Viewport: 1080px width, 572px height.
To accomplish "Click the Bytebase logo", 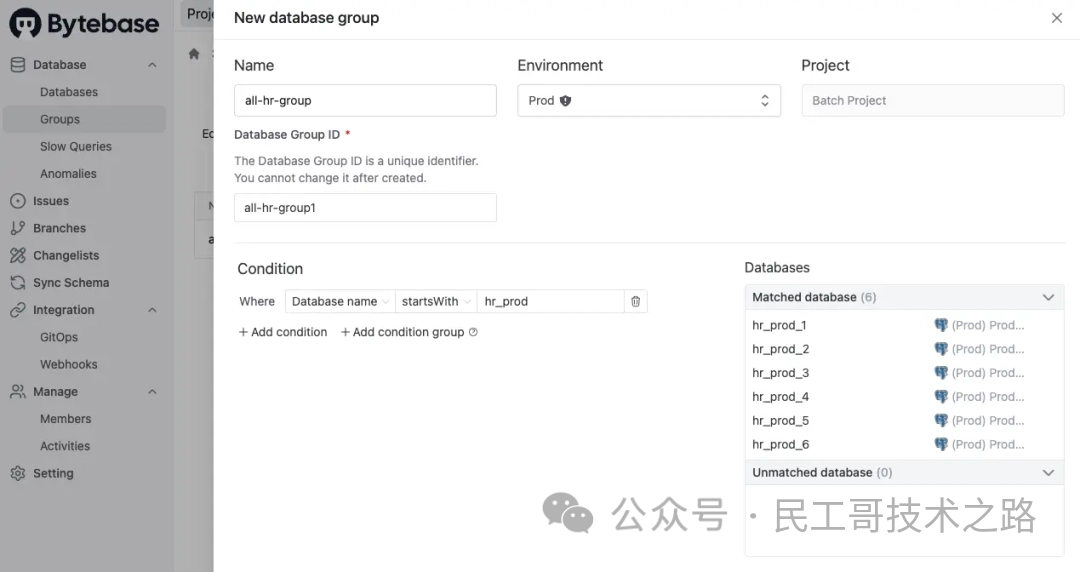I will (84, 24).
